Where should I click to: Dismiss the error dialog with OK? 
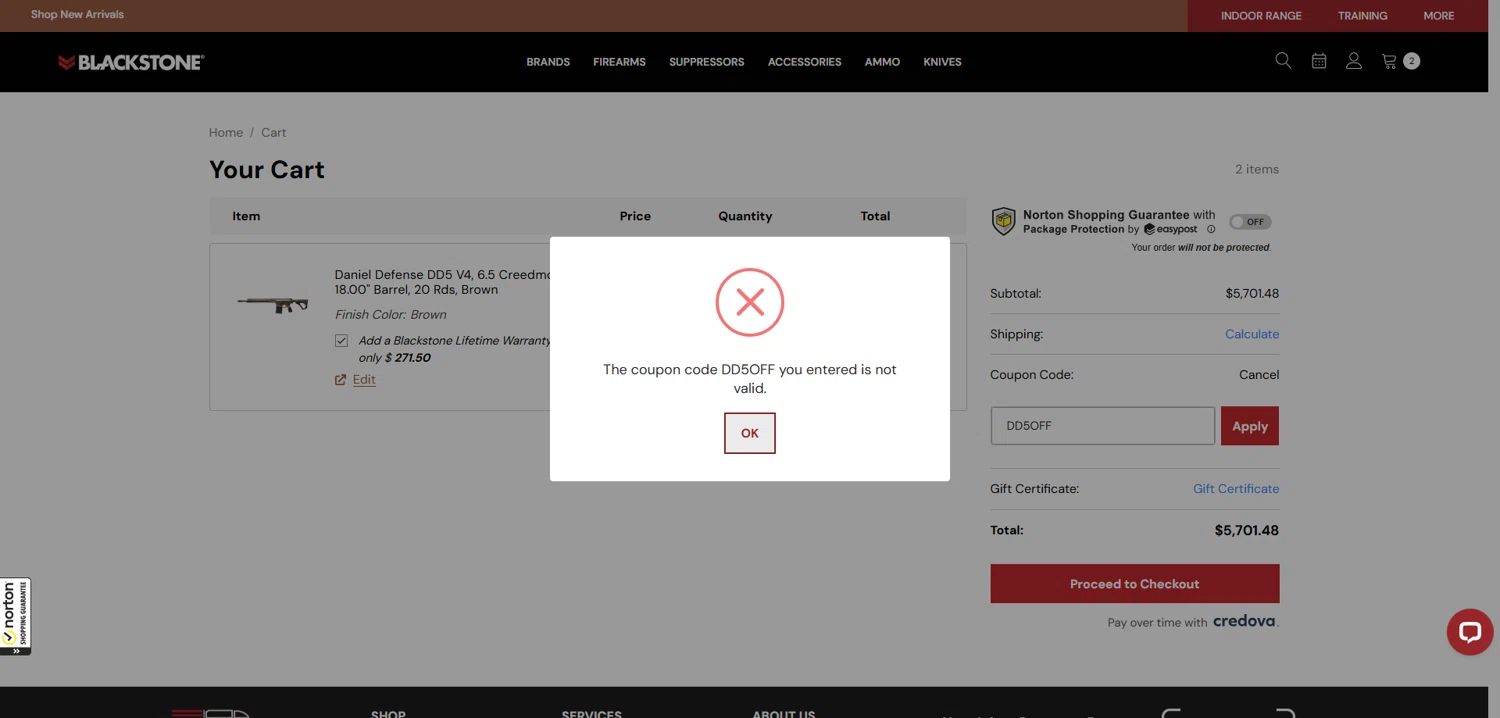click(x=750, y=433)
